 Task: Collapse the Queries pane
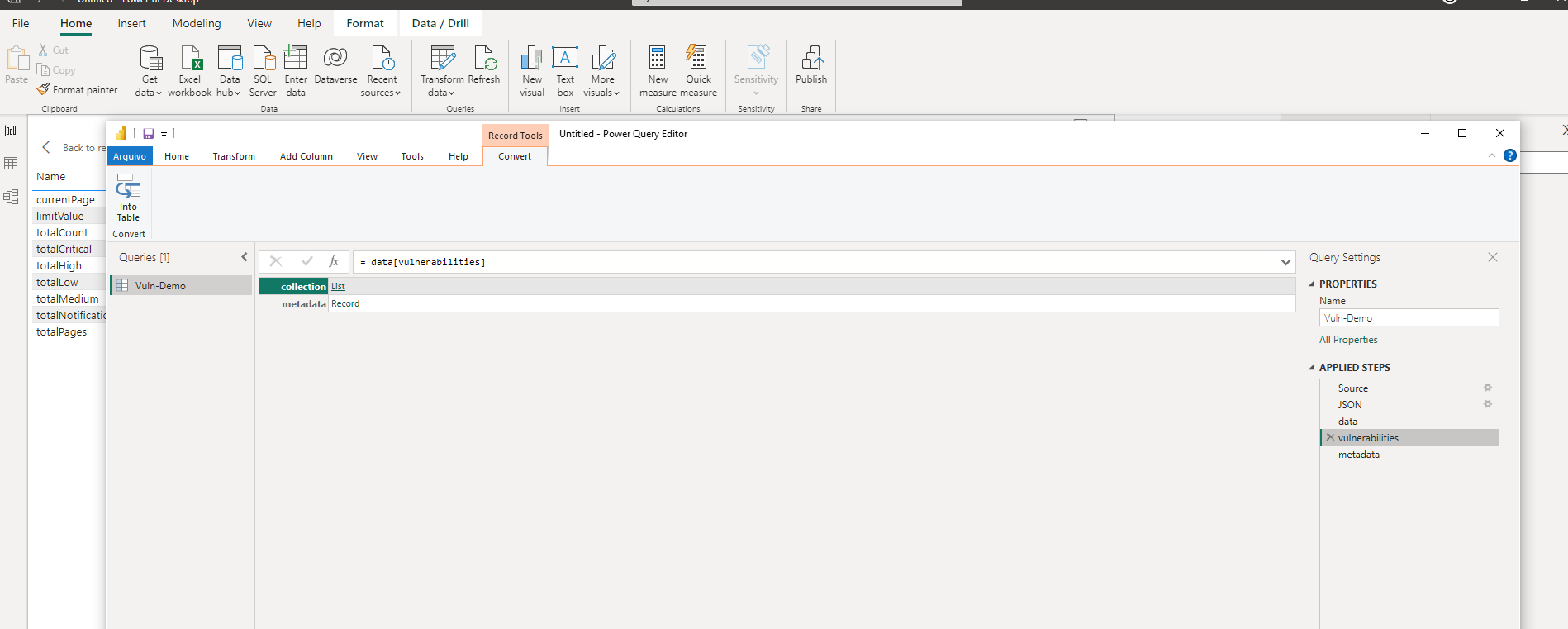245,257
